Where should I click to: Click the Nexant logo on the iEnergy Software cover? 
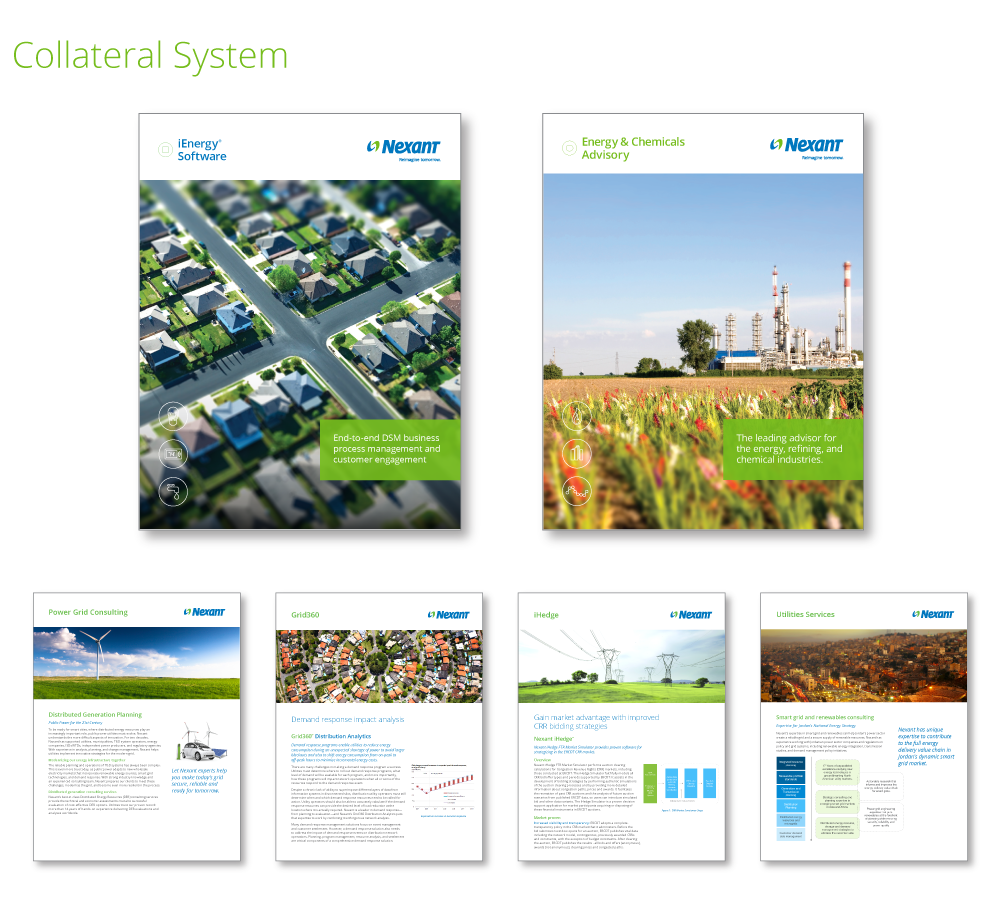(x=404, y=150)
